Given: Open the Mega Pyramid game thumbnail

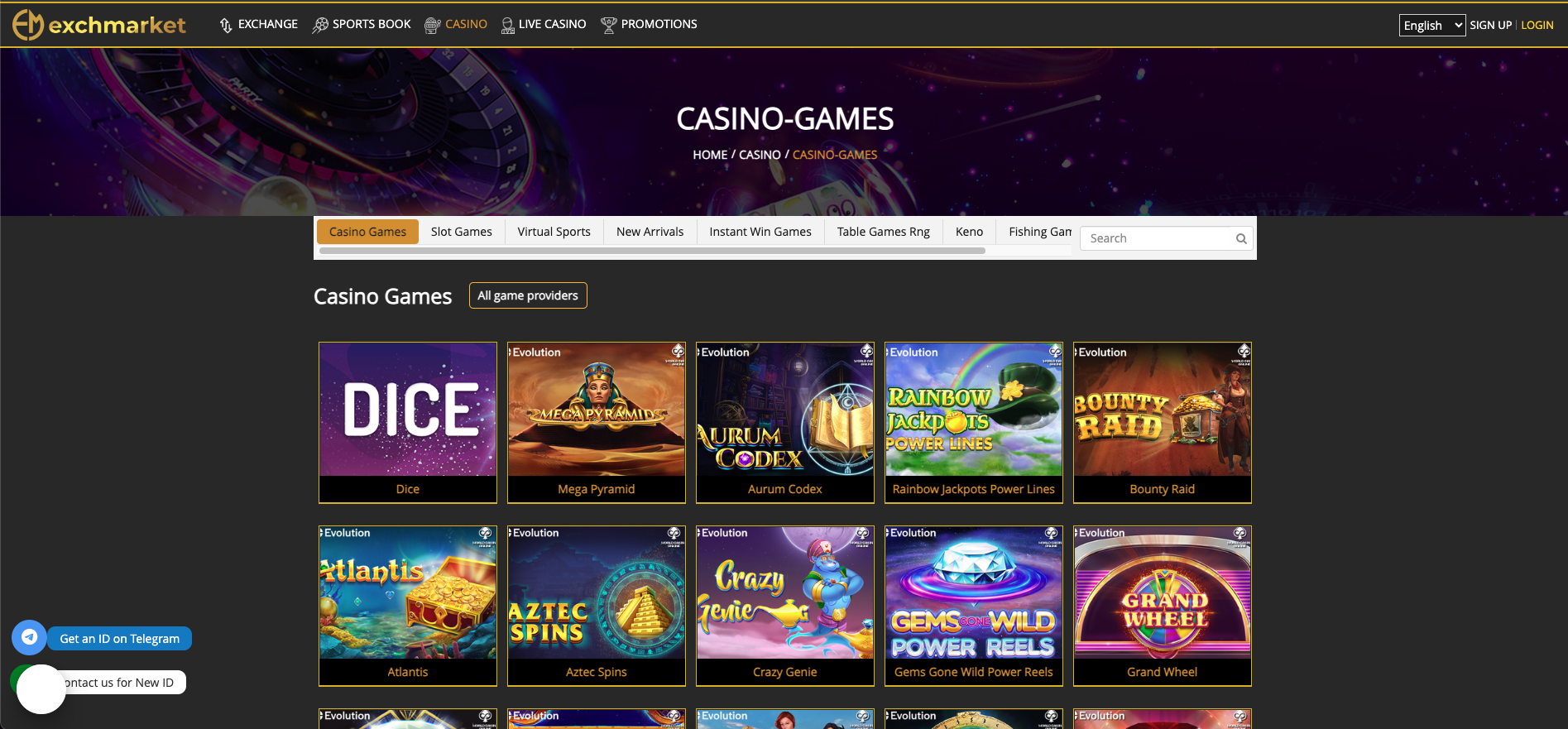Looking at the screenshot, I should [x=597, y=422].
